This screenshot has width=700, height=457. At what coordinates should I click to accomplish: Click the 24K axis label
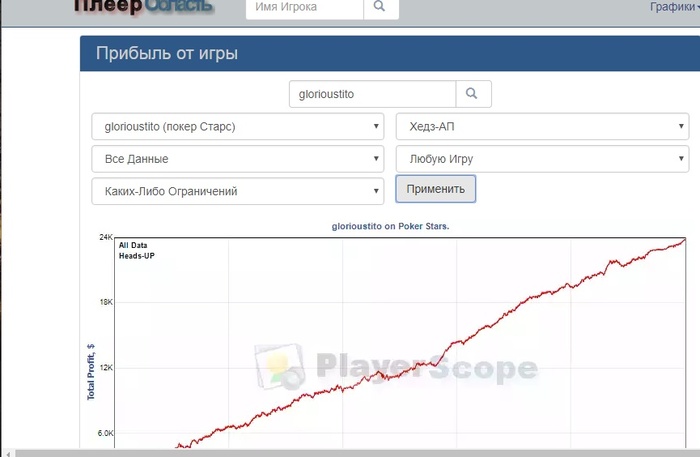click(x=106, y=237)
